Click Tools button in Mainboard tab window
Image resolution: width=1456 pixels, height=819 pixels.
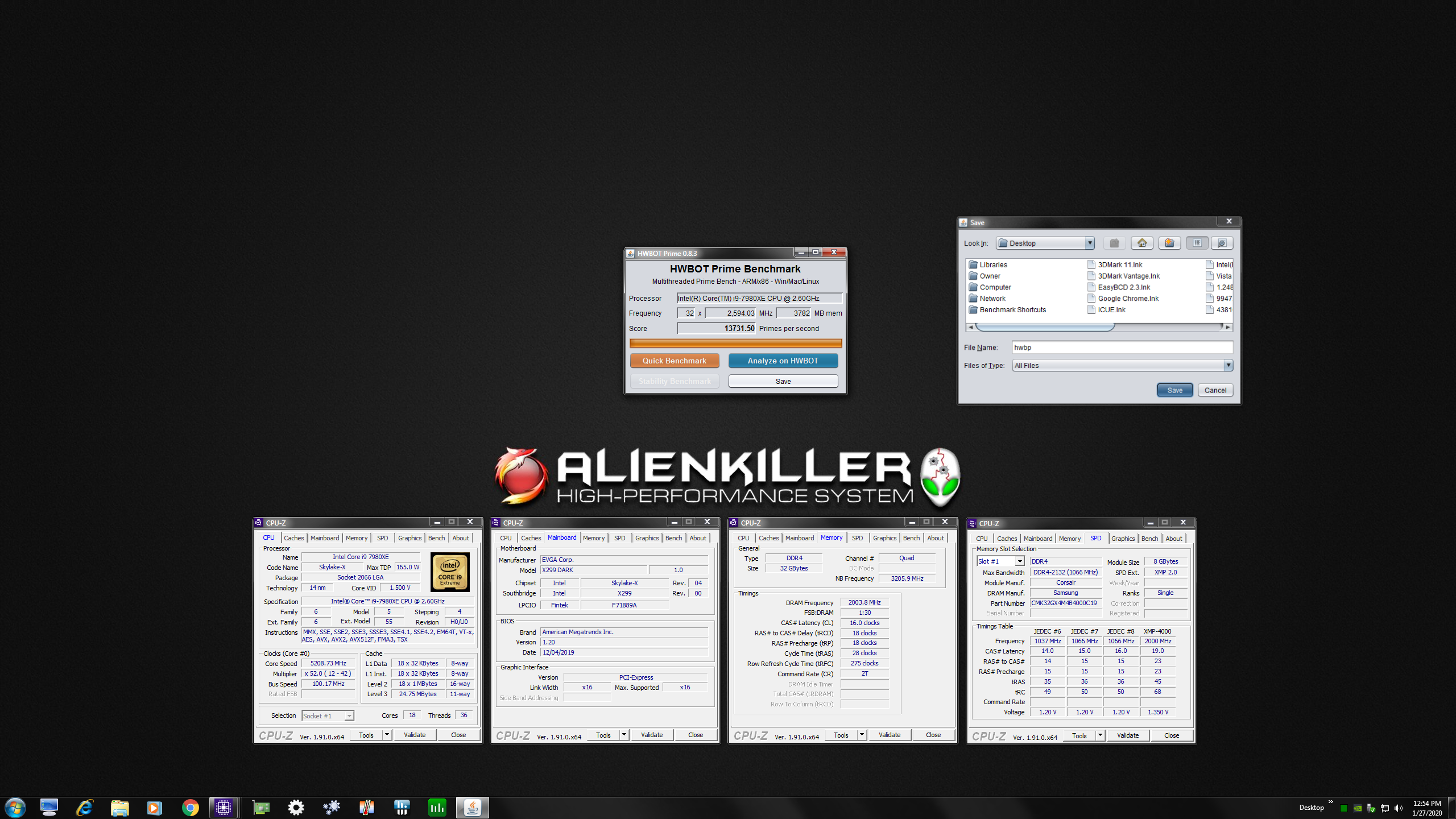(603, 735)
